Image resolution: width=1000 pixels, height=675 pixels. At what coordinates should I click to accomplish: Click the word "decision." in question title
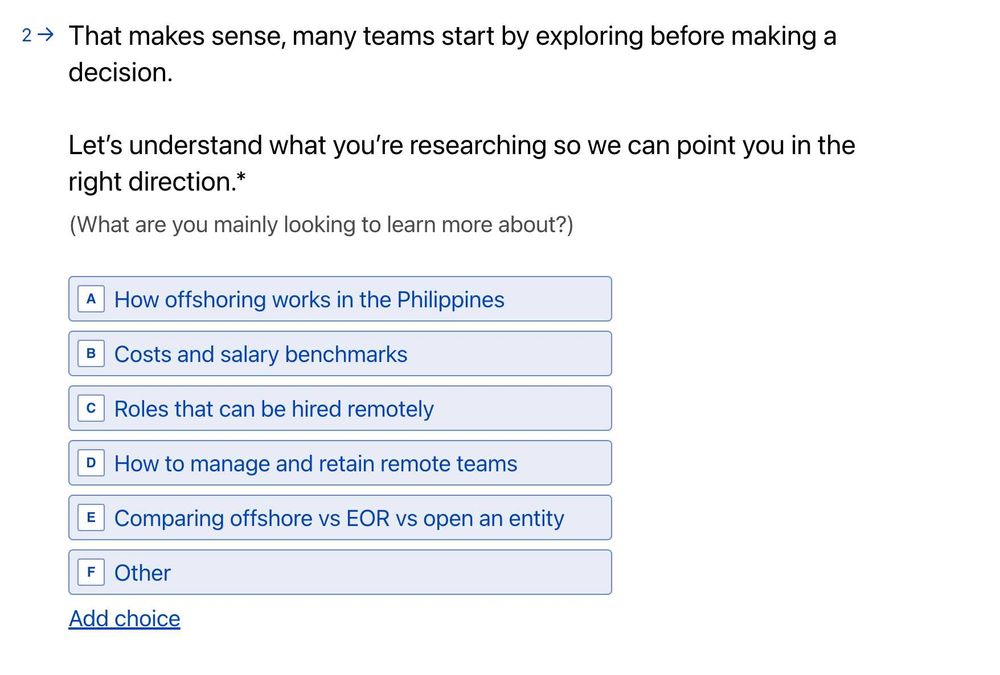coord(120,73)
